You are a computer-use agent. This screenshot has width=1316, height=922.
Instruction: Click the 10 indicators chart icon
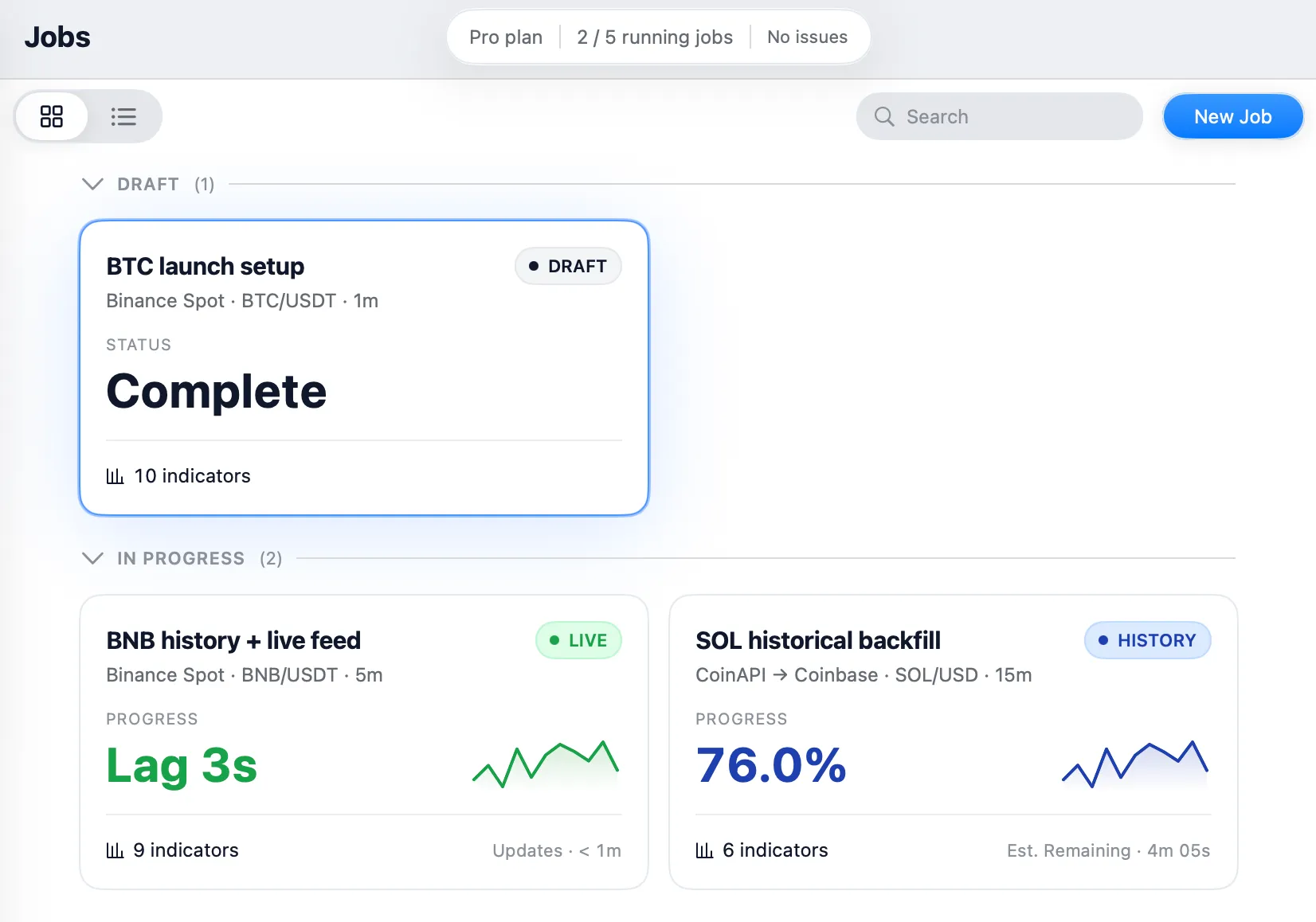116,476
